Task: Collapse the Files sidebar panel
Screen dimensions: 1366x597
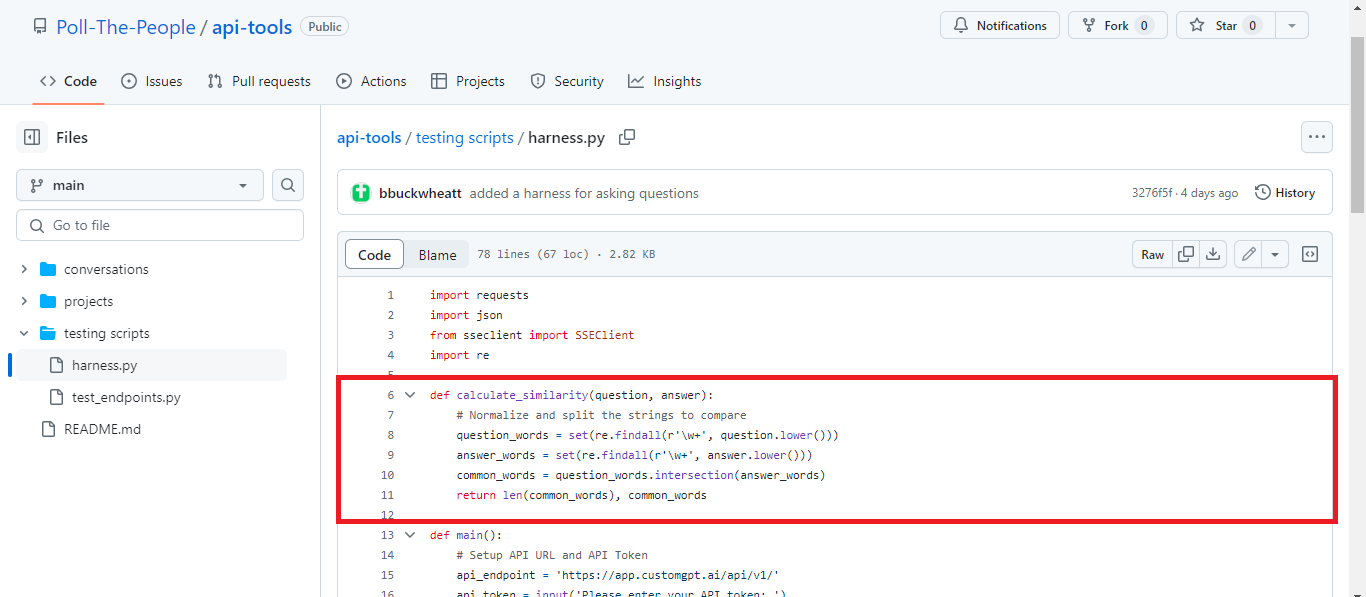Action: (31, 137)
